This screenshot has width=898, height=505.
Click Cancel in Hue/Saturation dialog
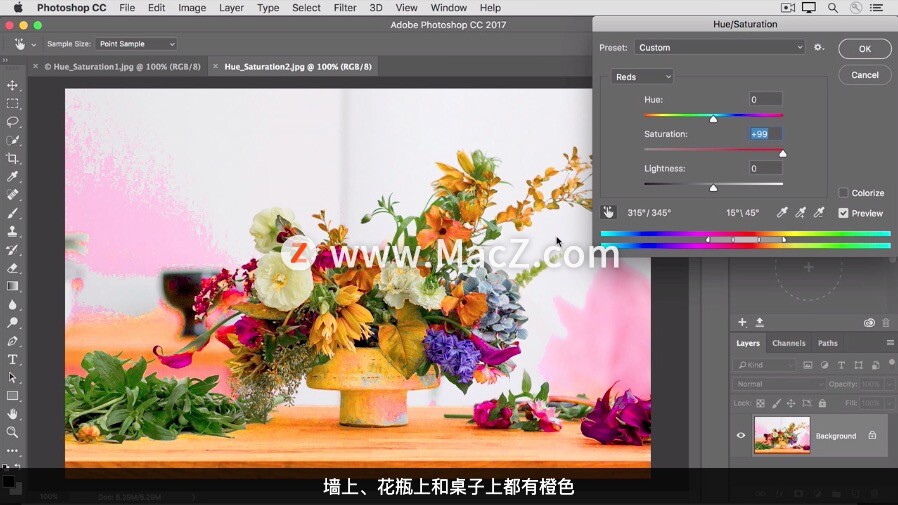(865, 75)
